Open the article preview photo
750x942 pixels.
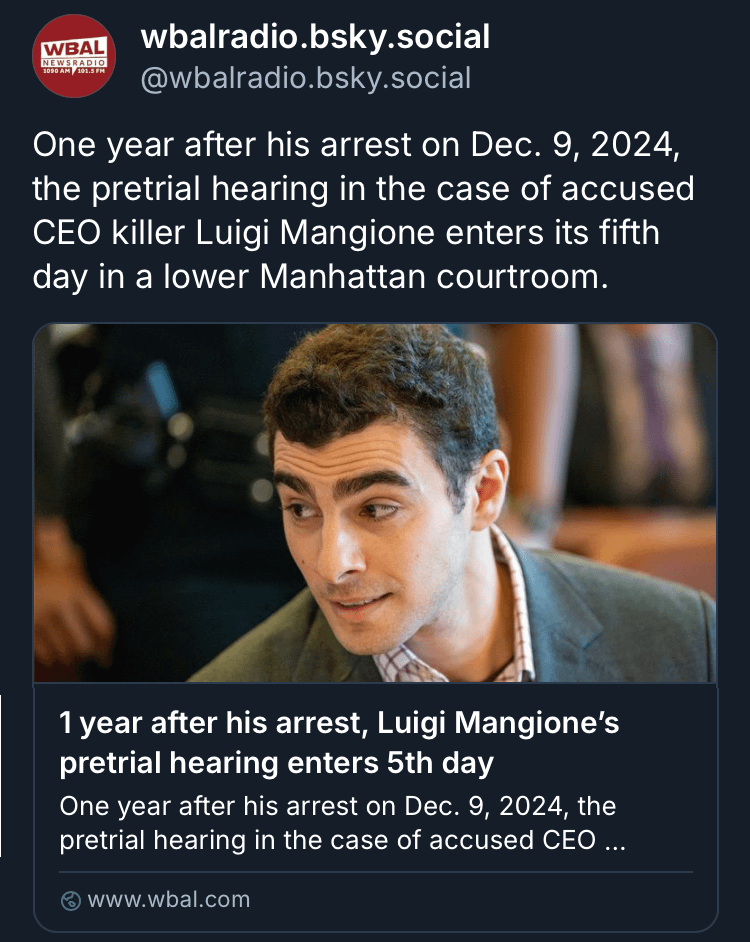(x=375, y=503)
